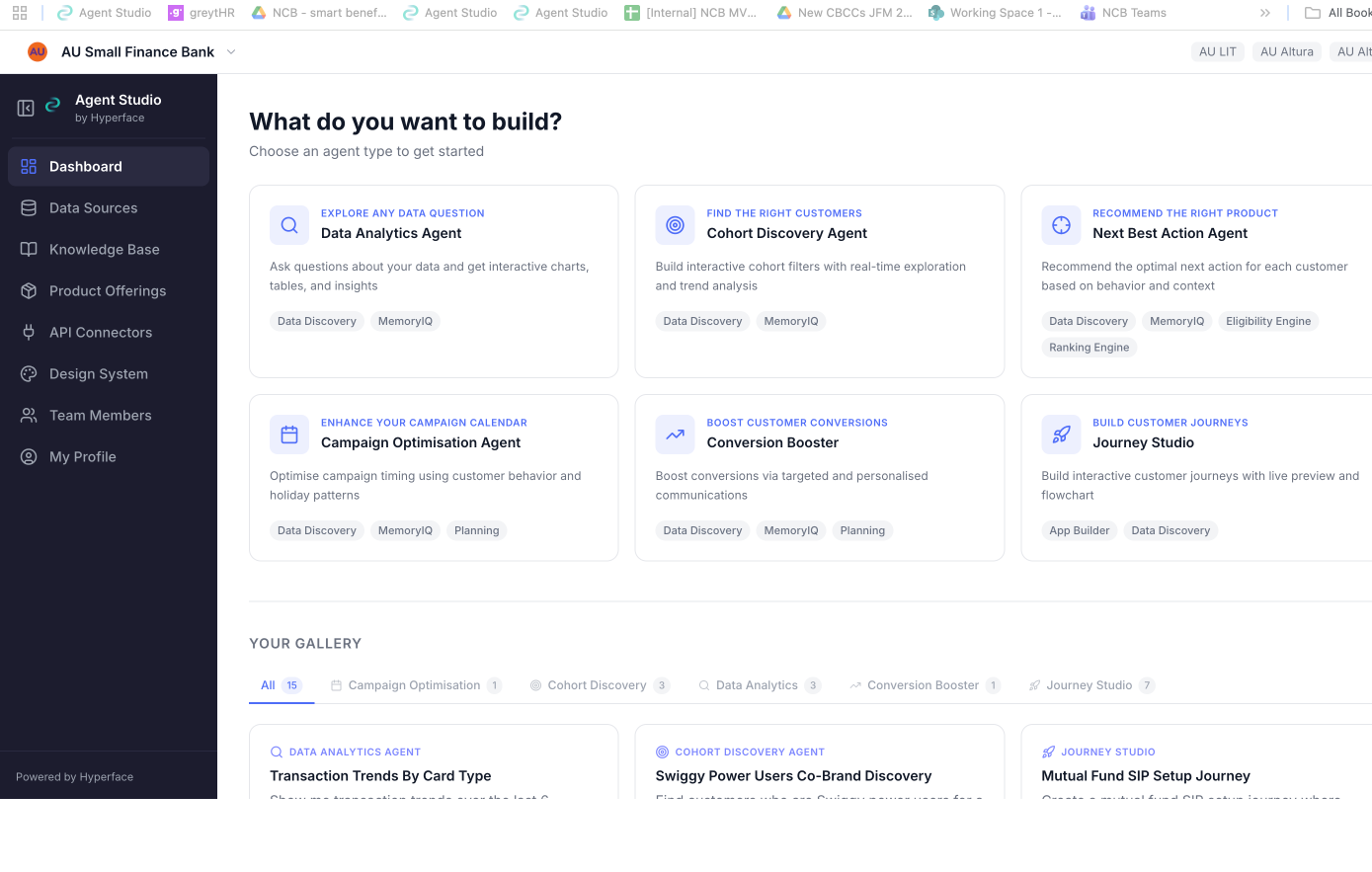
Task: Click the Eligibility Engine tag
Action: pos(1268,321)
